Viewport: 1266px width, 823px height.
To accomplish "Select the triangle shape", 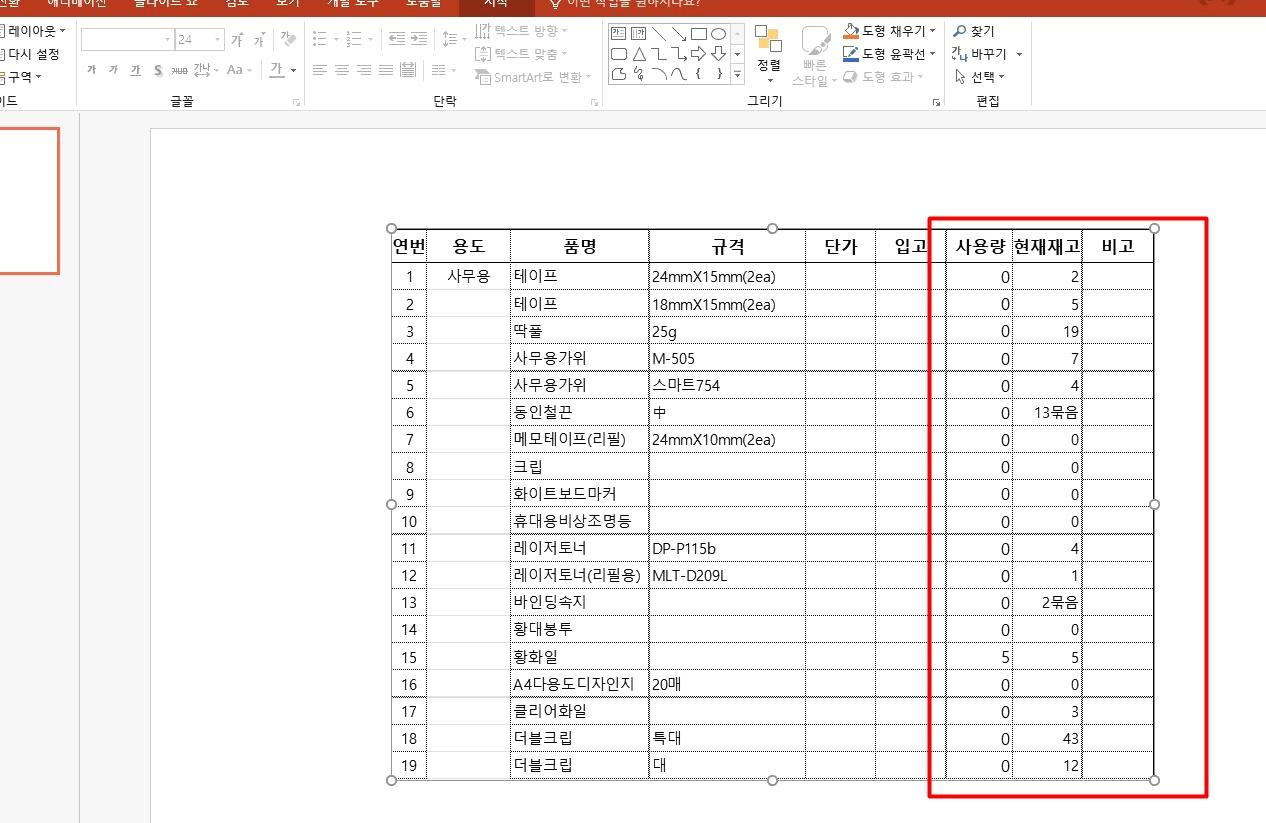I will click(x=639, y=54).
